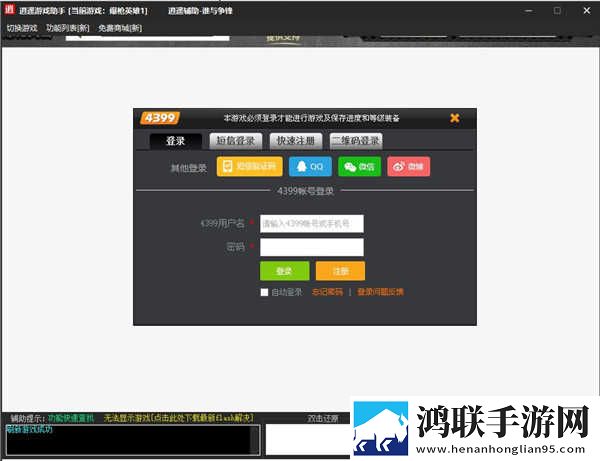This screenshot has width=600, height=461.
Task: Switch to the 二维码登录 tab
Action: click(356, 141)
